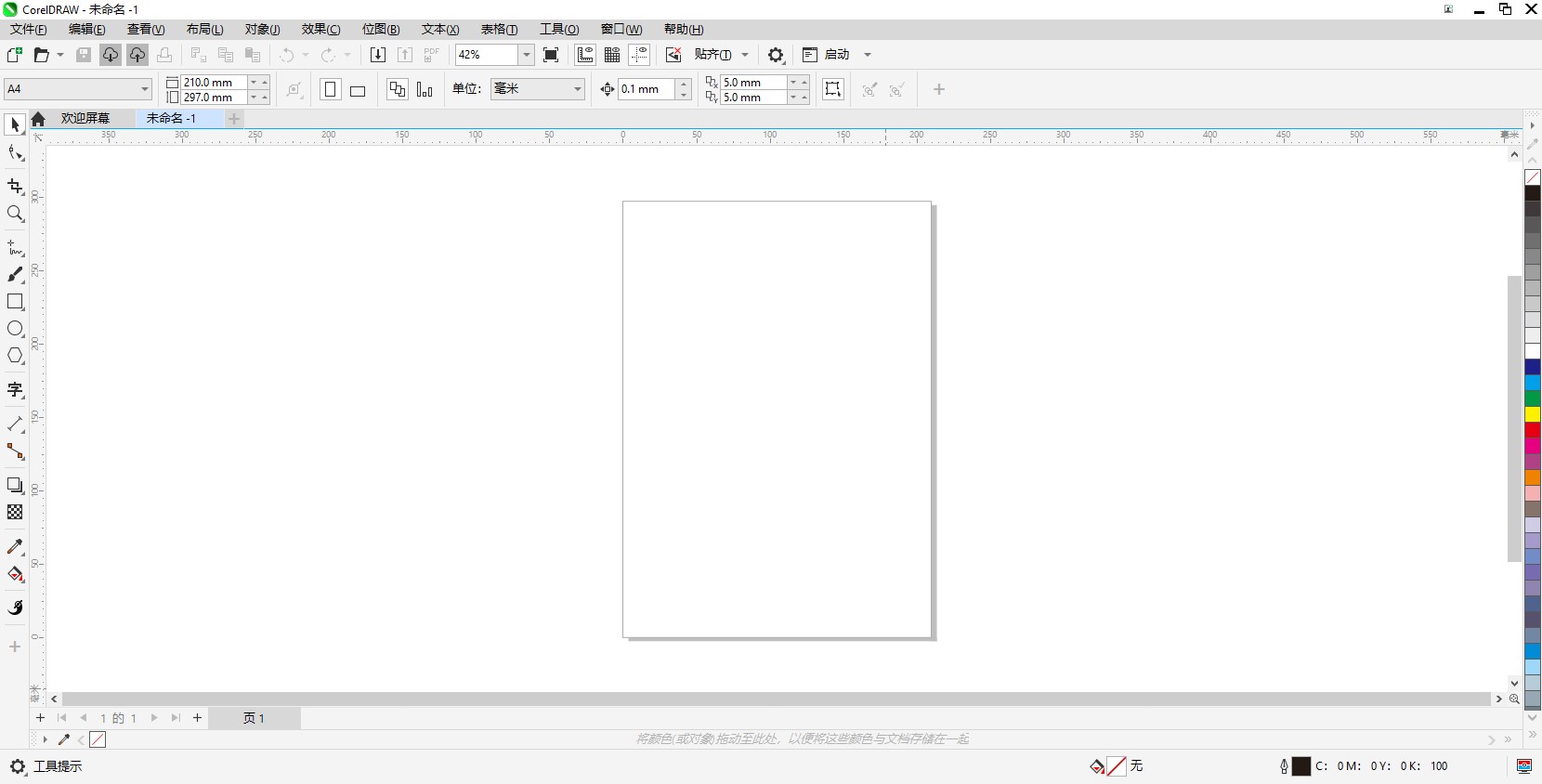The image size is (1542, 784).
Task: Click the vertical scrollbar thumb
Action: [x=1514, y=418]
